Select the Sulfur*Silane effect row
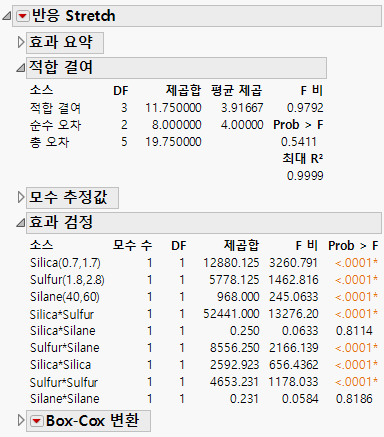This screenshot has height=437, width=384. pyautogui.click(x=204, y=348)
